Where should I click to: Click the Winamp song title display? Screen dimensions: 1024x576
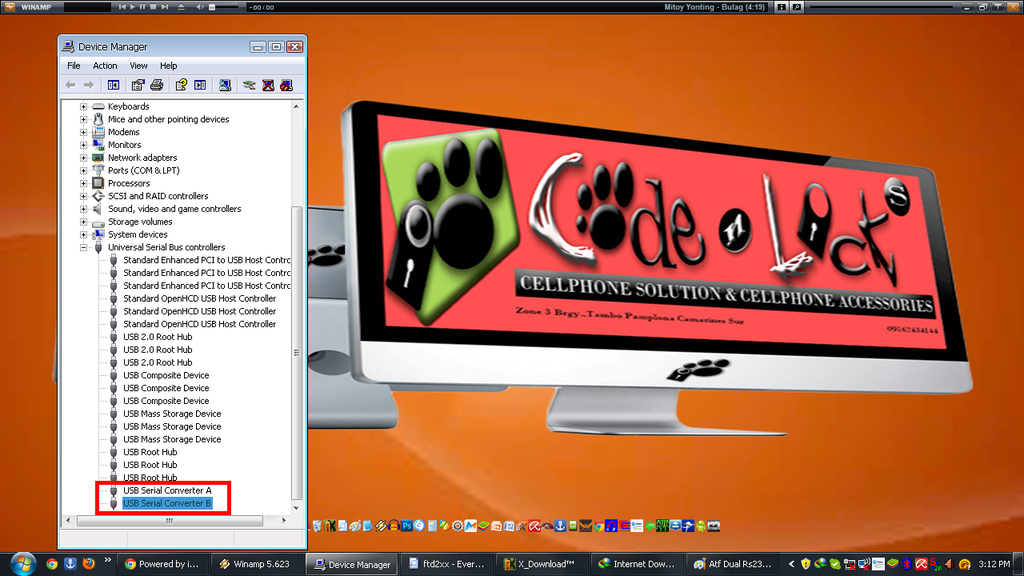pyautogui.click(x=714, y=7)
